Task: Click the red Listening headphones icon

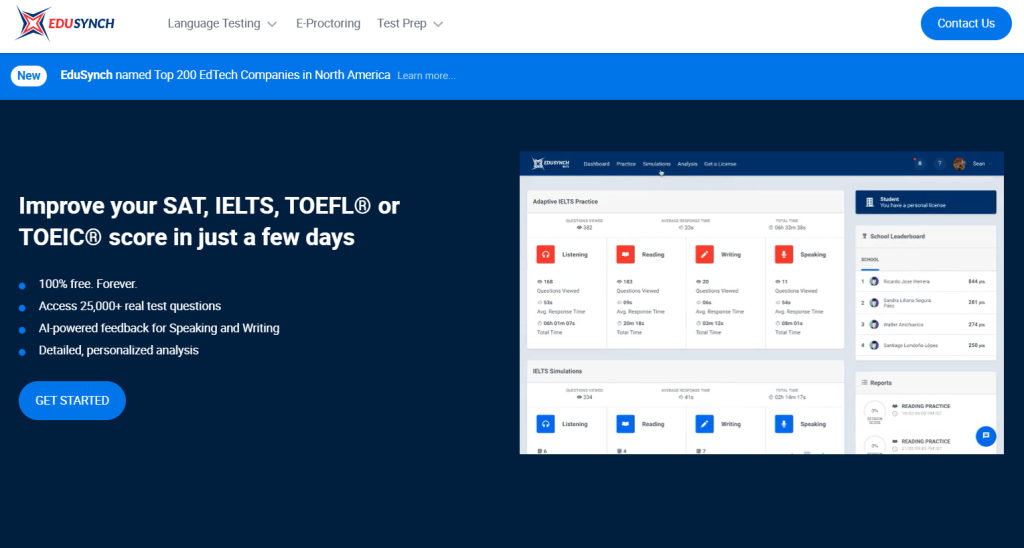Action: (x=545, y=255)
